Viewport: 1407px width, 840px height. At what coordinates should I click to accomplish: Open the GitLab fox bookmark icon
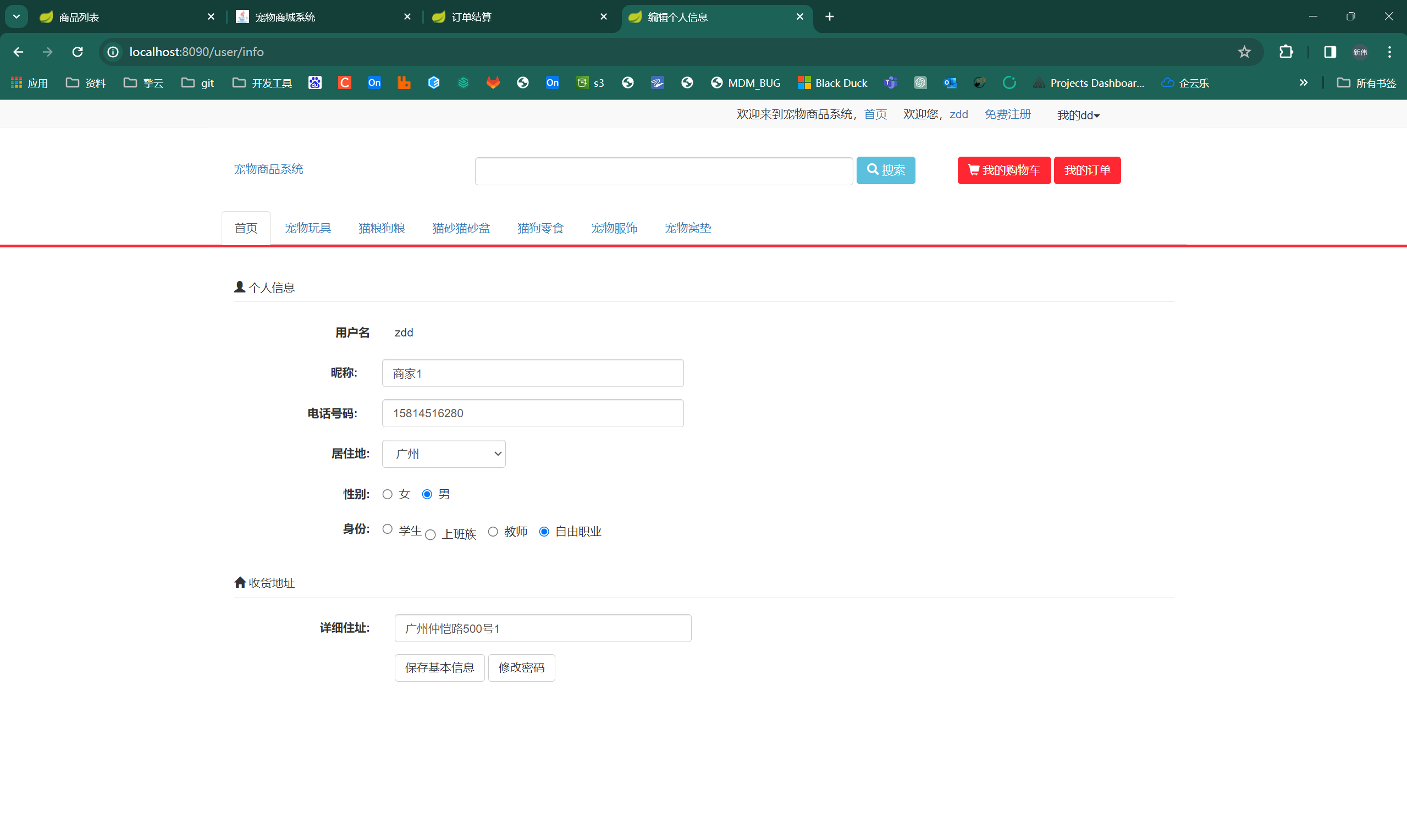point(493,82)
